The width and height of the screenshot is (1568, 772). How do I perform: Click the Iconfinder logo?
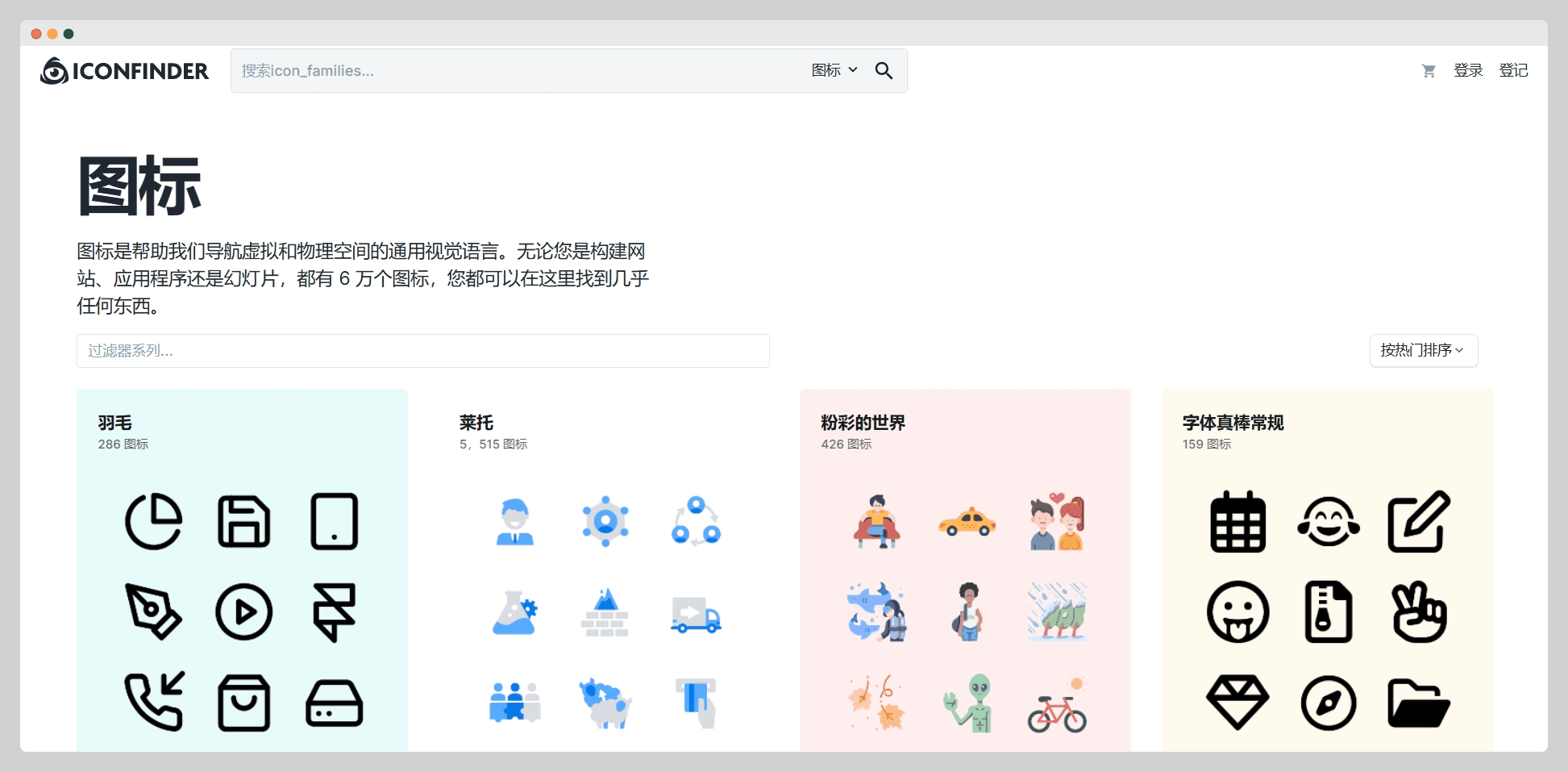(x=125, y=71)
